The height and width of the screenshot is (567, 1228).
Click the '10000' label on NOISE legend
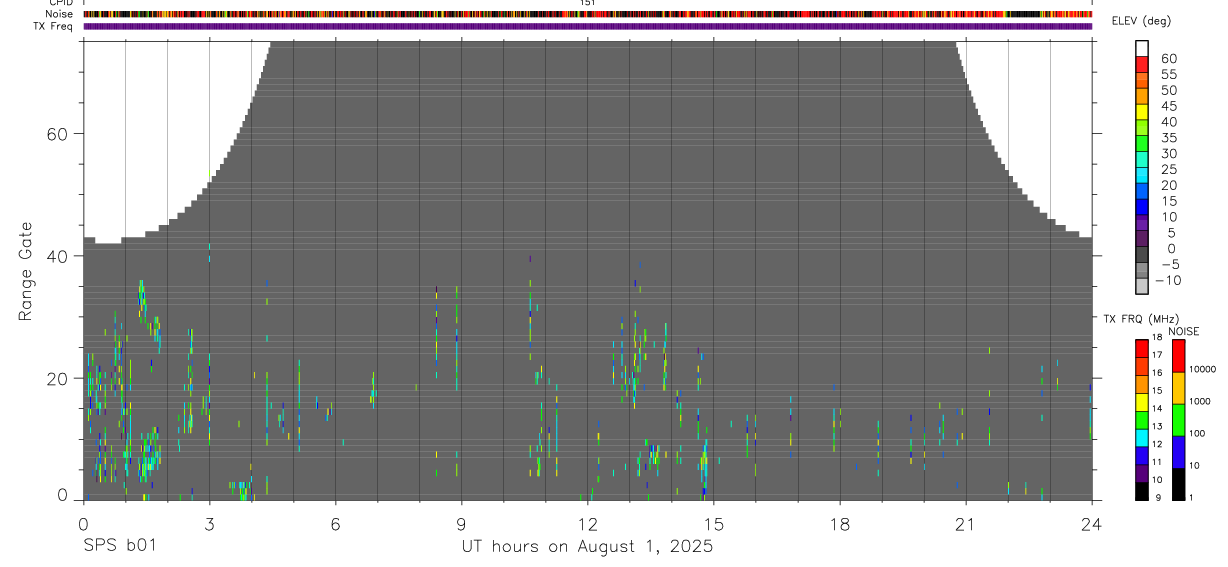(1201, 369)
